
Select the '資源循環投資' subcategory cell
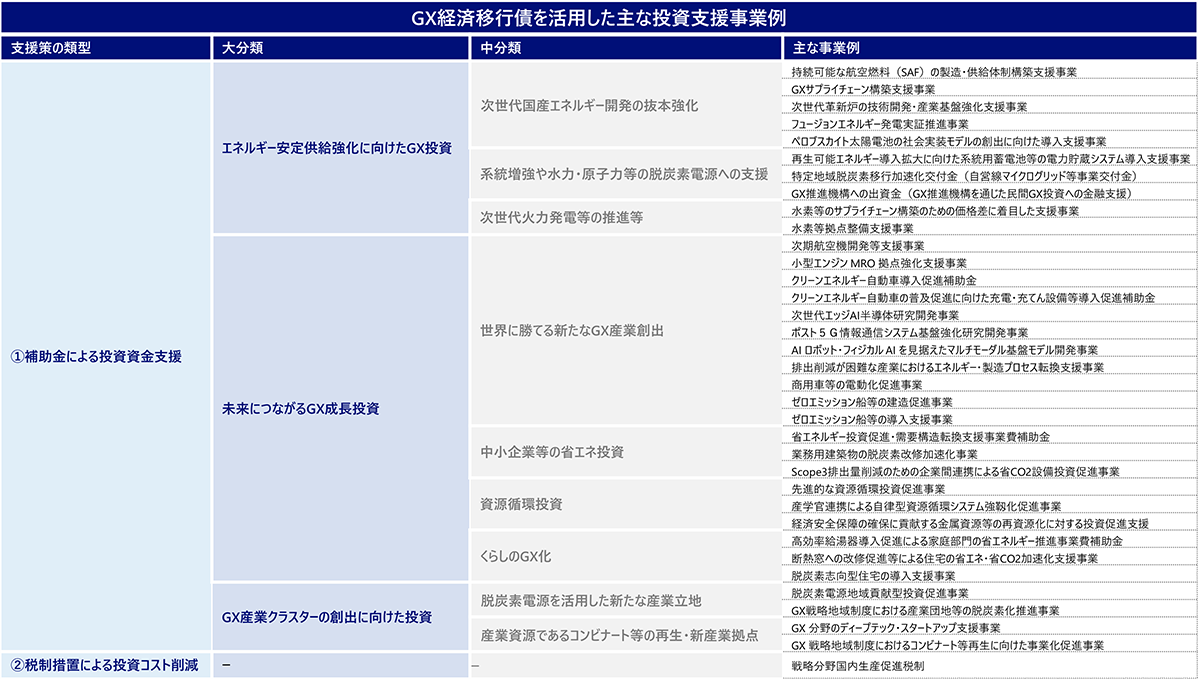point(521,503)
